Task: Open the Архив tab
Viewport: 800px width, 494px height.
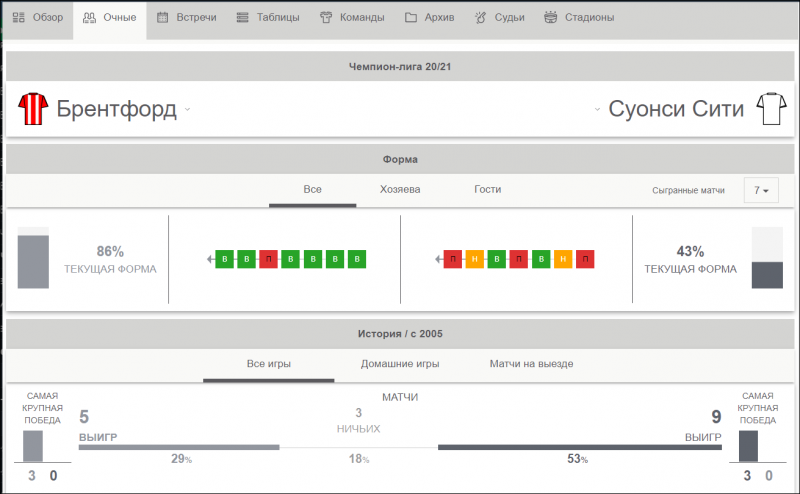Action: pyautogui.click(x=430, y=18)
